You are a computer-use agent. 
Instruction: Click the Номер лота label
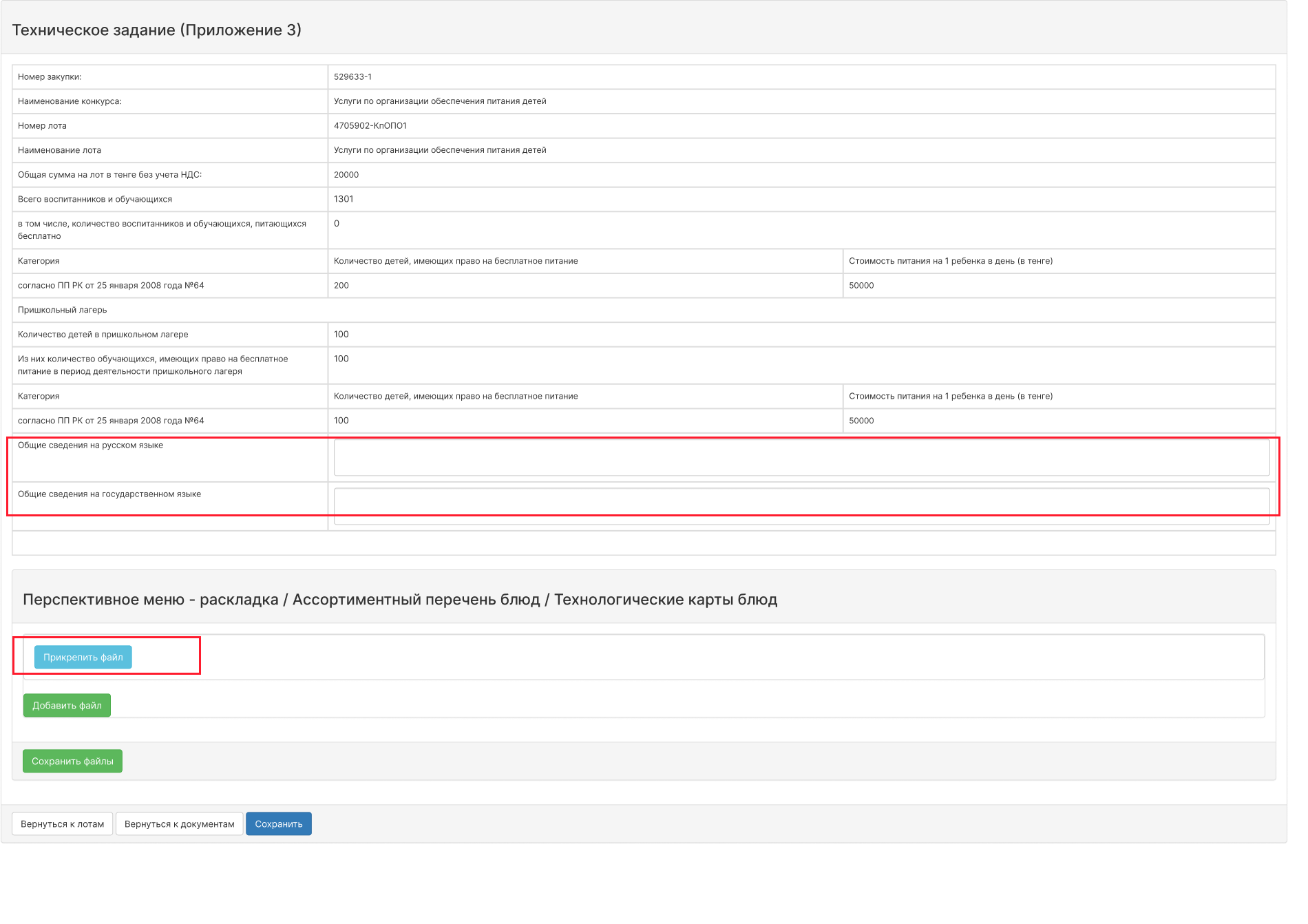[x=42, y=126]
